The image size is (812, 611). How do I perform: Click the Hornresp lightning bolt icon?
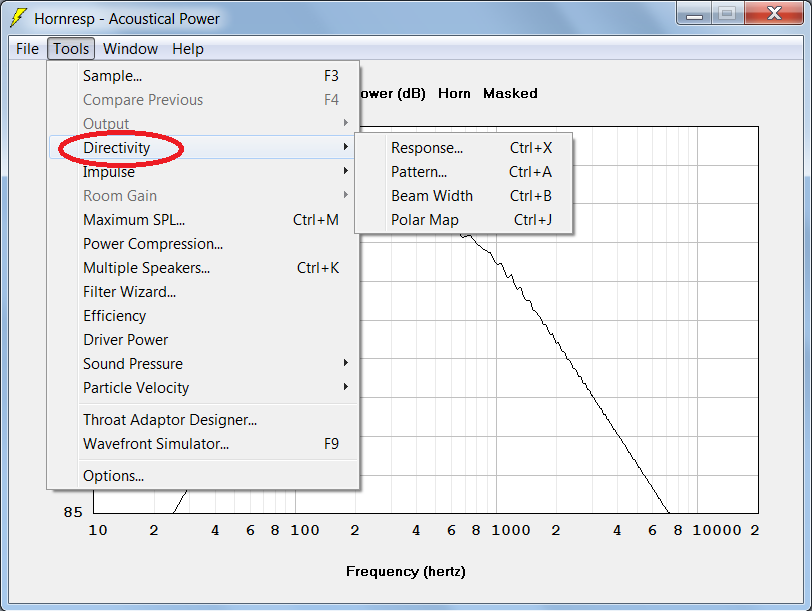point(19,18)
